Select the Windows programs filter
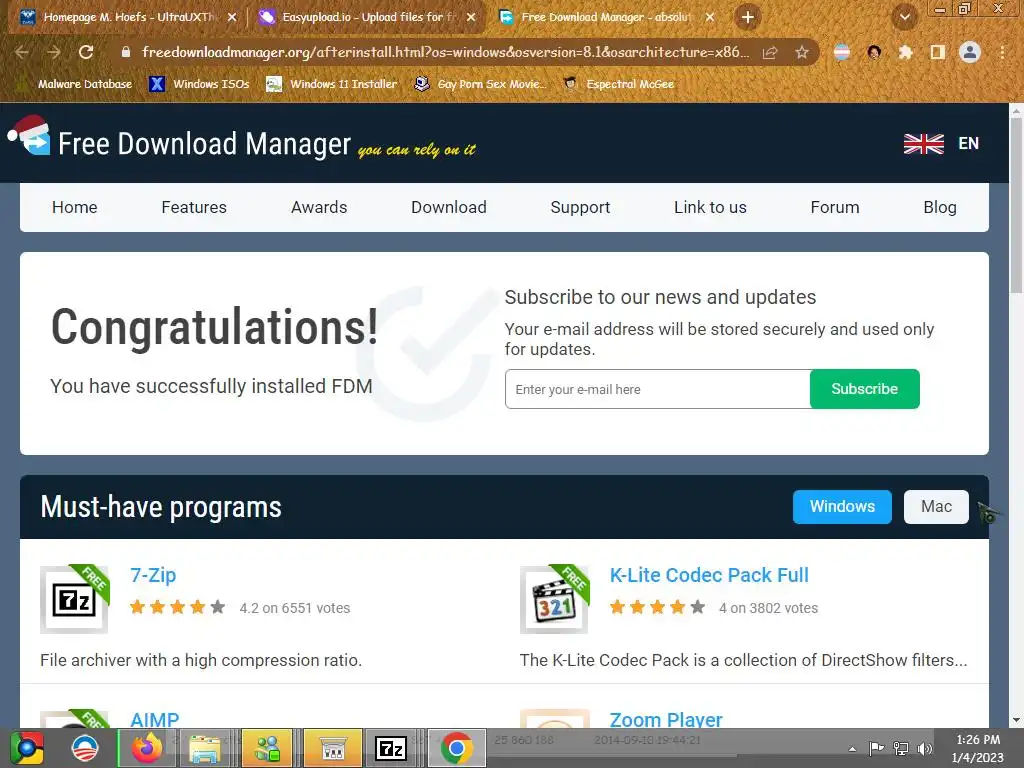 pos(842,507)
